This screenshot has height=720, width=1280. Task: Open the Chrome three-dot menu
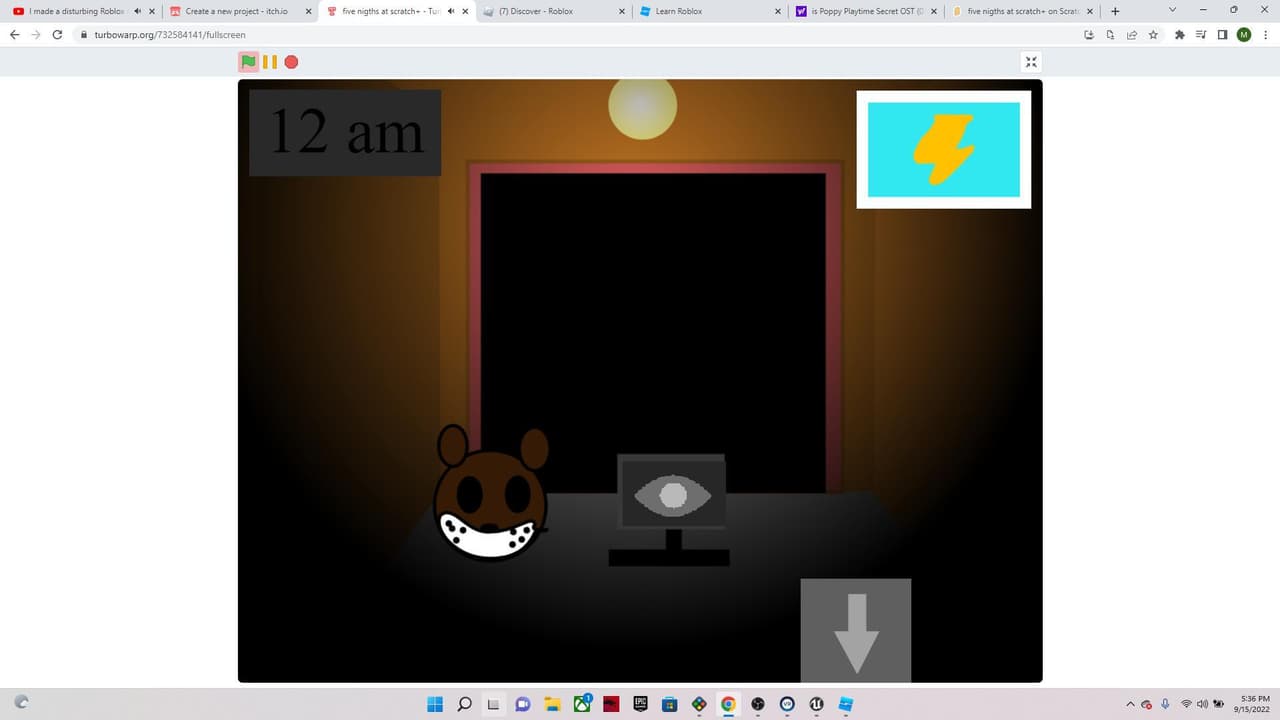point(1266,34)
